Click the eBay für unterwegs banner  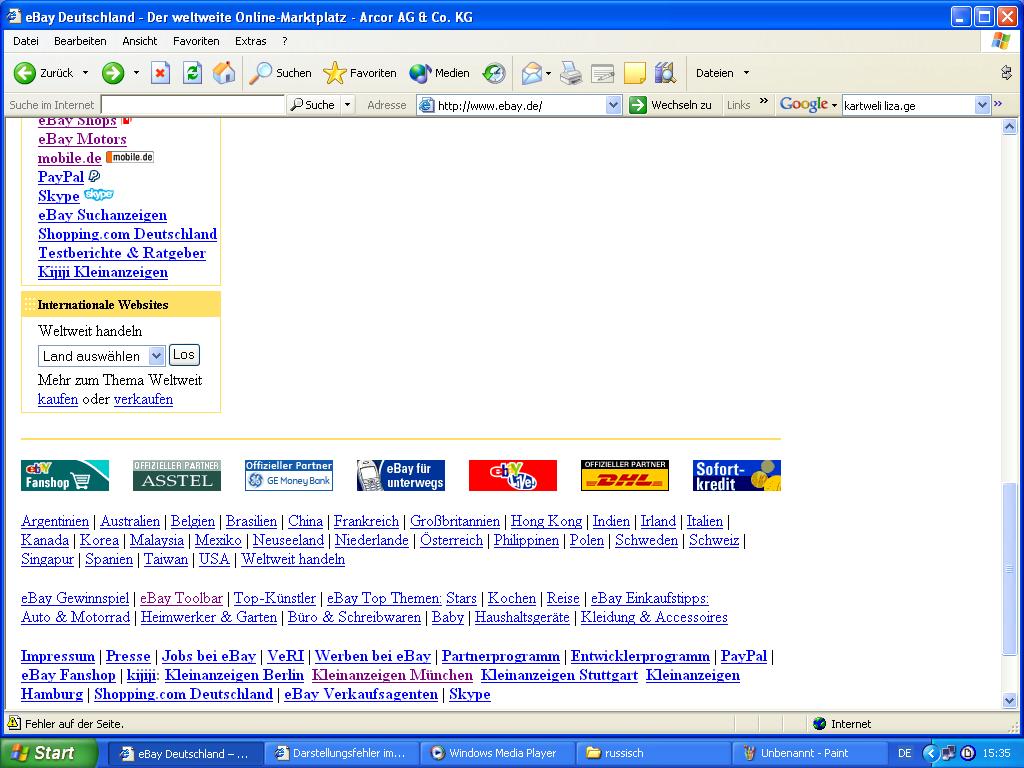coord(401,475)
